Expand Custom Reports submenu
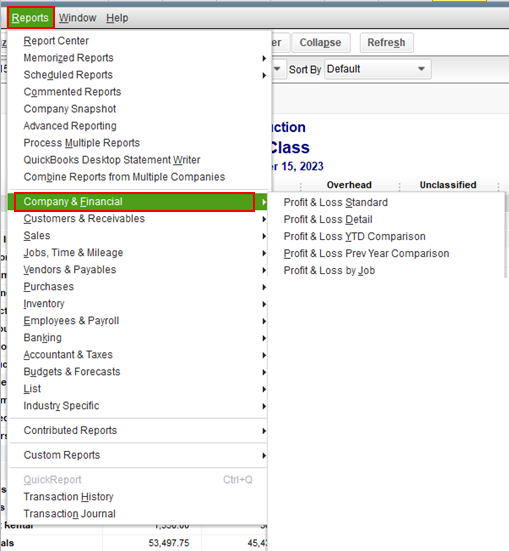The width and height of the screenshot is (509, 551). tap(137, 455)
